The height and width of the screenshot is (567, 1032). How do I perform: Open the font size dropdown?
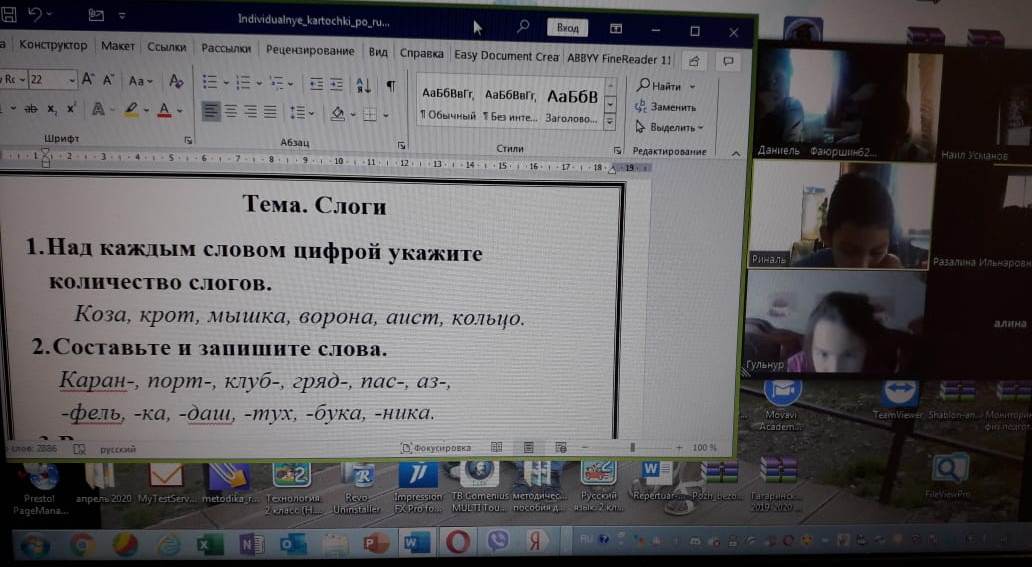pos(72,80)
